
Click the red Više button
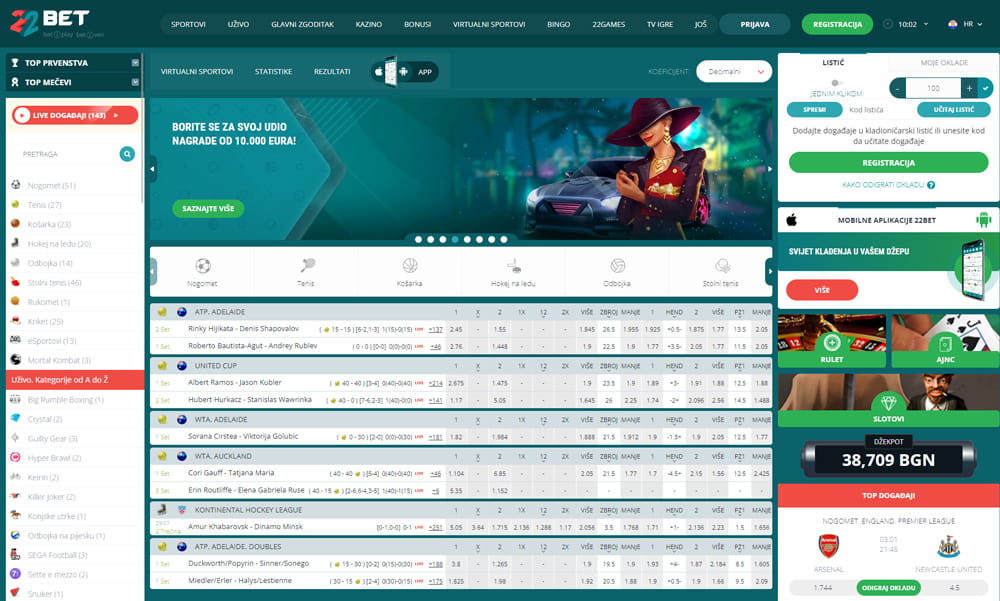(822, 290)
